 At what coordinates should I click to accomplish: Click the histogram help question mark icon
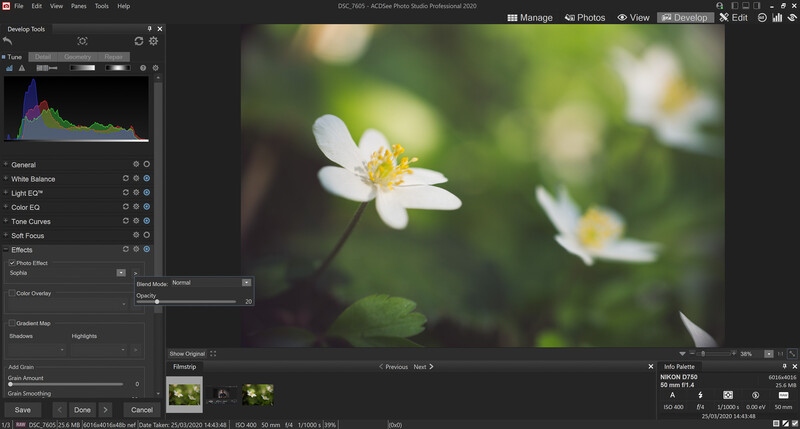coord(143,68)
